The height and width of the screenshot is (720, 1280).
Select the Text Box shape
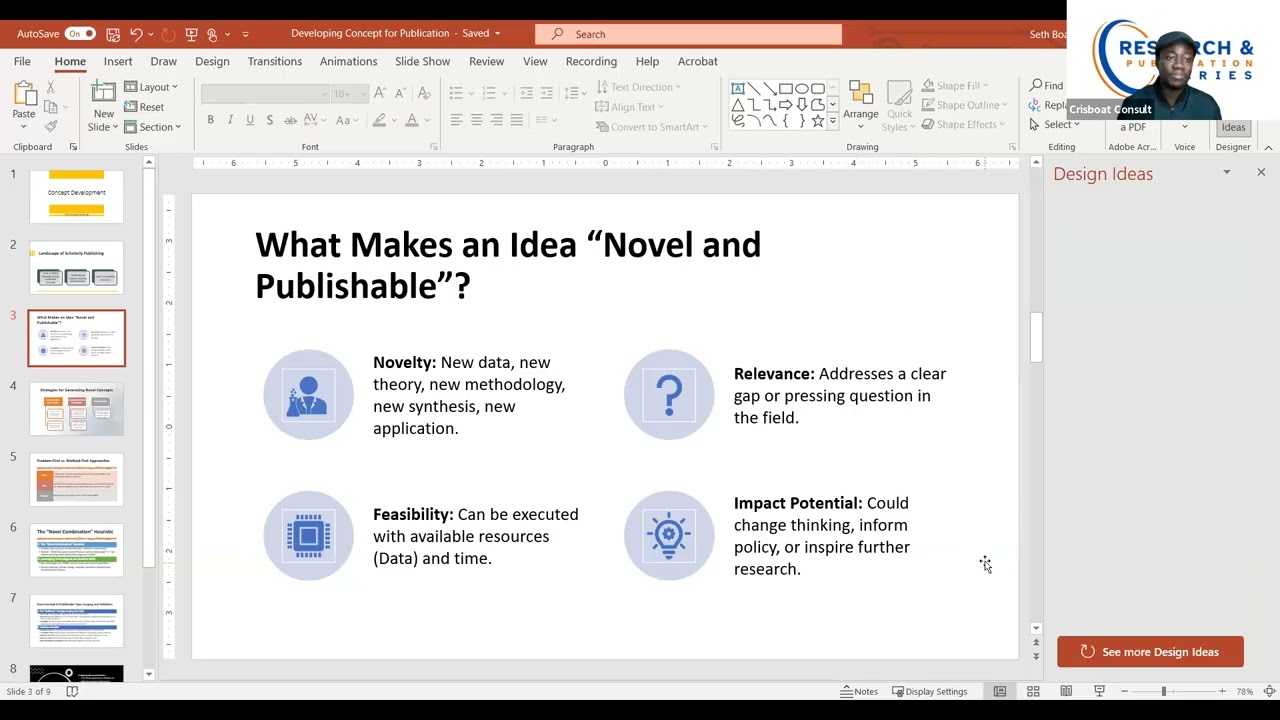(738, 88)
